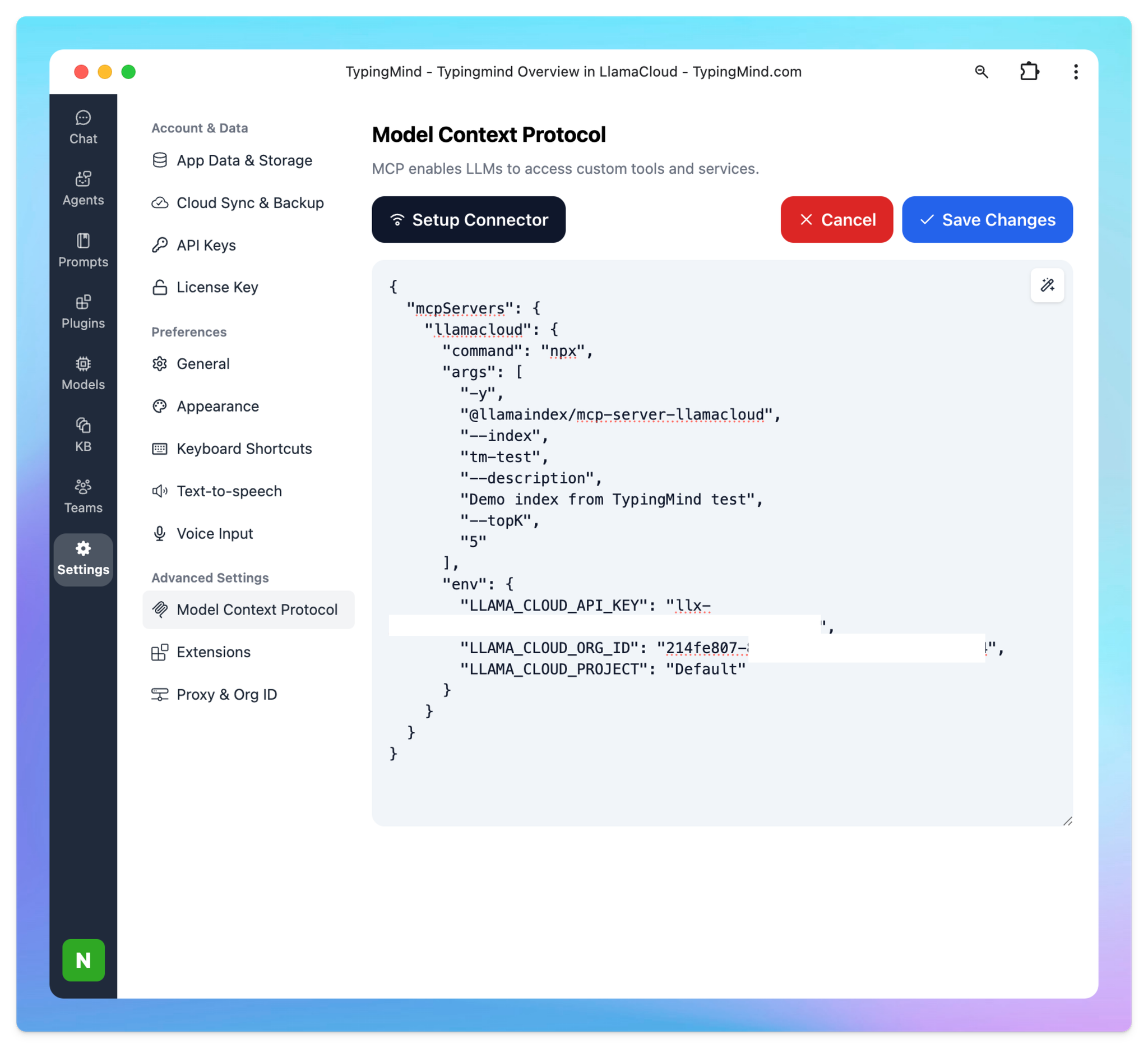Go to Prompts in sidebar
Image resolution: width=1148 pixels, height=1048 pixels.
pos(83,250)
